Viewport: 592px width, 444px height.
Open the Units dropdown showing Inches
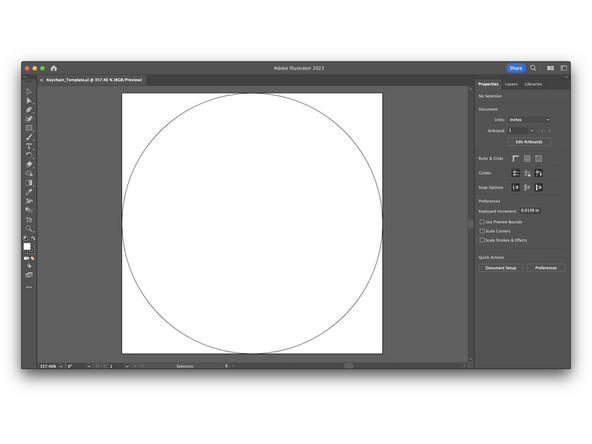[x=529, y=120]
